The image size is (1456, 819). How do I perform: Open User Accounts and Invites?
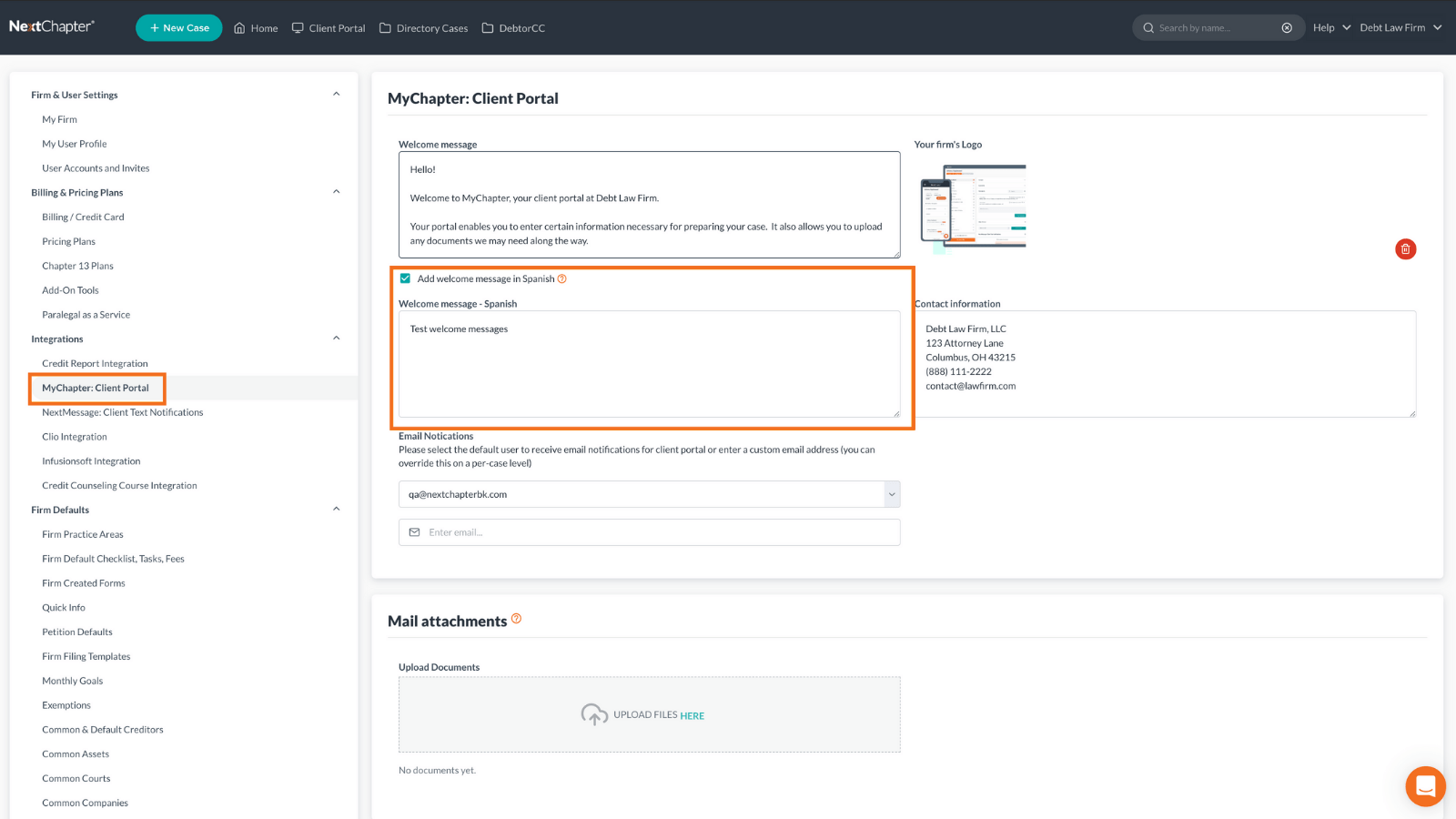click(x=96, y=168)
